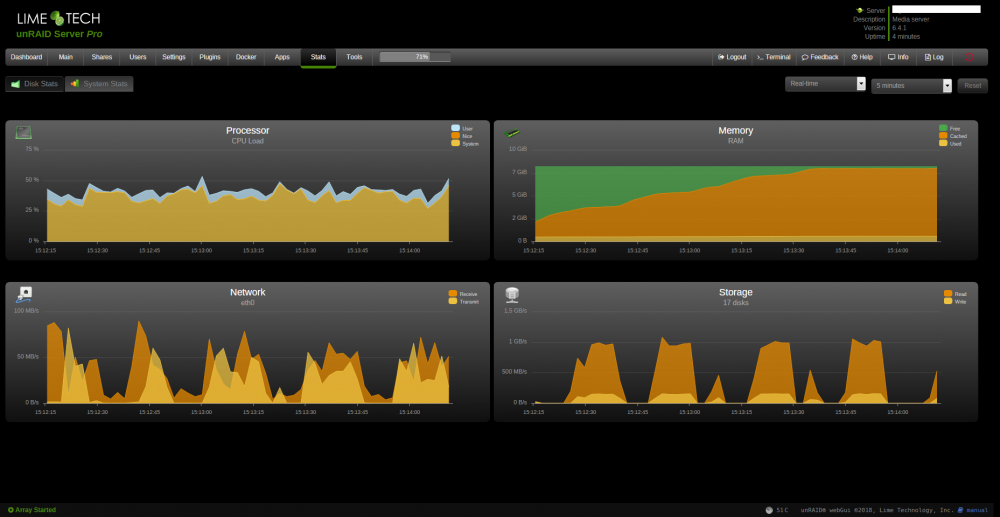
Task: Click the '75 %' axis label
Action: point(33,149)
